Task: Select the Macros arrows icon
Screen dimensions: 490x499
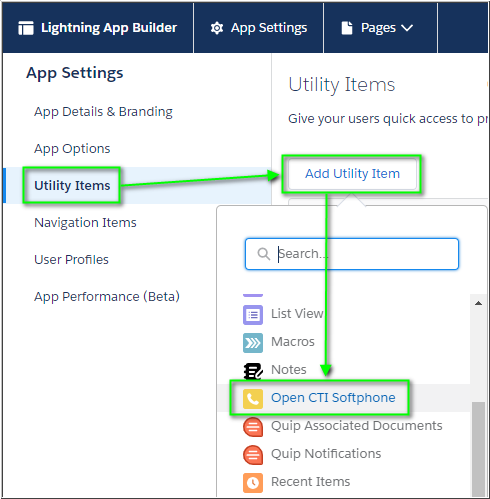Action: pyautogui.click(x=253, y=343)
